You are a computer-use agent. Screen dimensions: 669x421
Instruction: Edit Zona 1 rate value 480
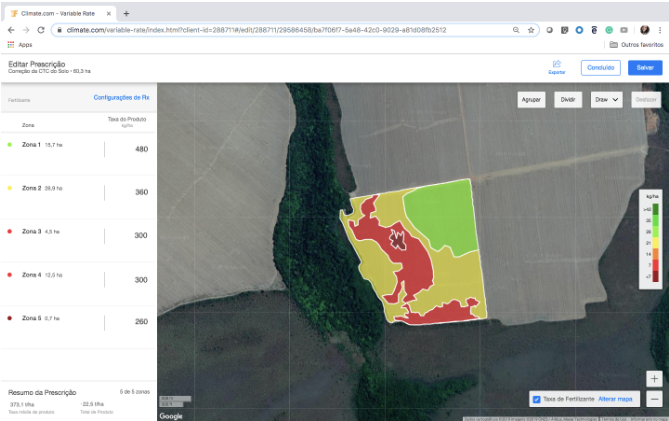[141, 149]
